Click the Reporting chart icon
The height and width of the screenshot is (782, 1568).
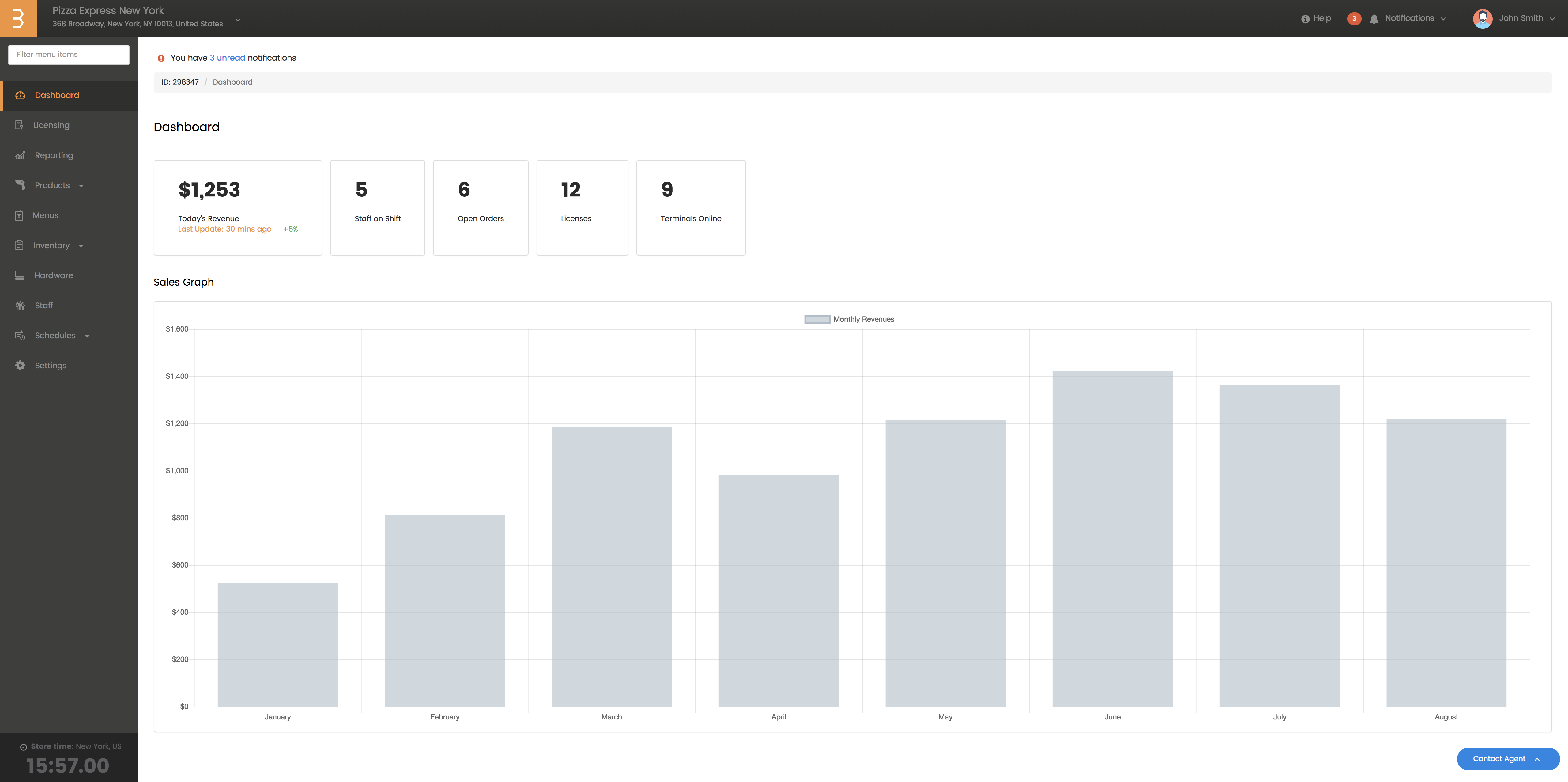point(20,155)
